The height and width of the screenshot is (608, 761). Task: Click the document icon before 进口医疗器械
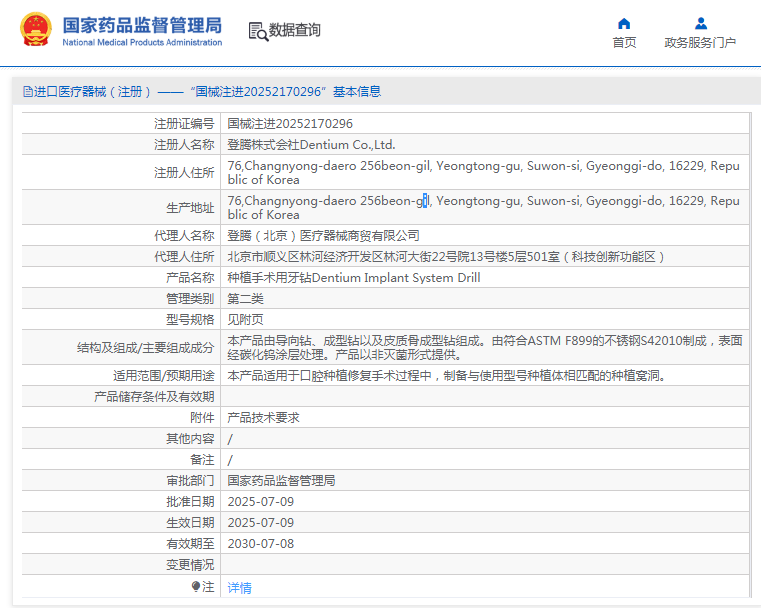[27, 91]
